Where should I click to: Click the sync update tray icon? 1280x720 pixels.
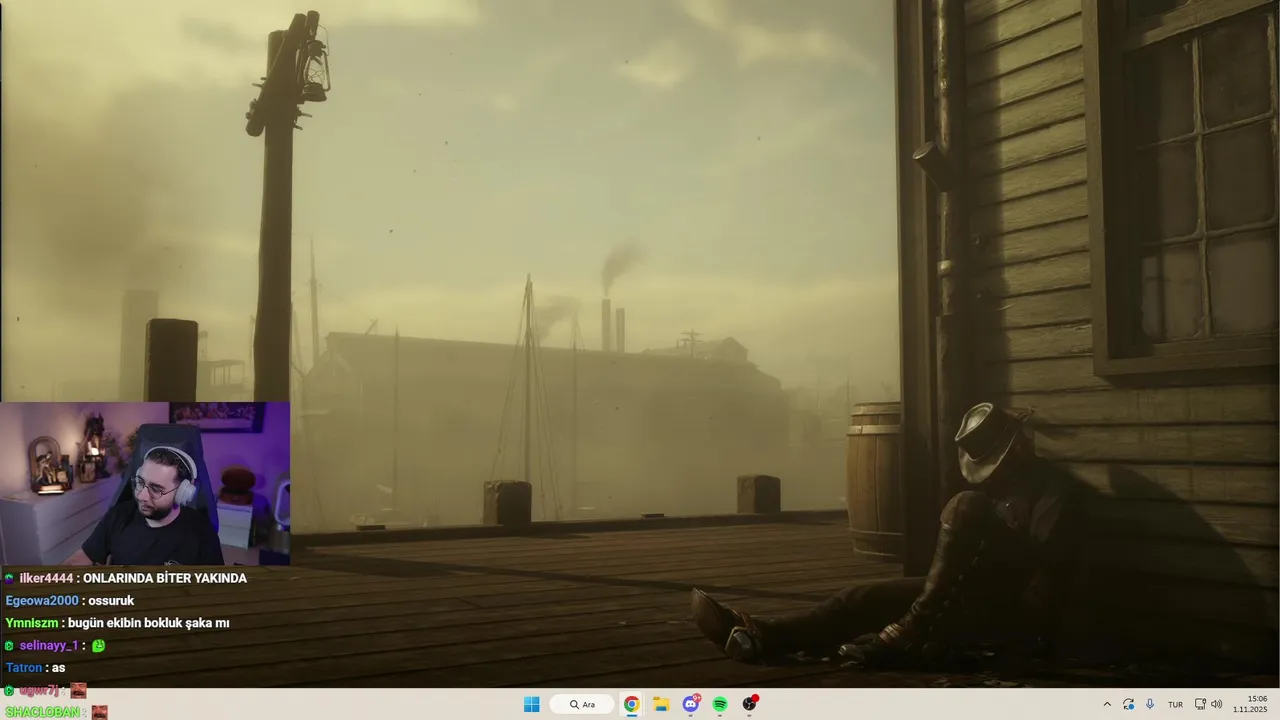click(x=1128, y=704)
